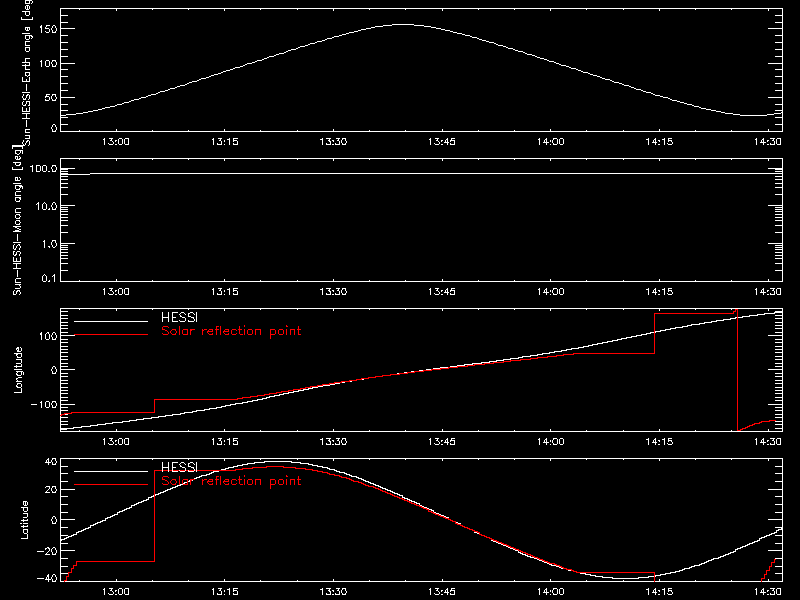Click 14:15 label under Longitude plot

coord(659,442)
